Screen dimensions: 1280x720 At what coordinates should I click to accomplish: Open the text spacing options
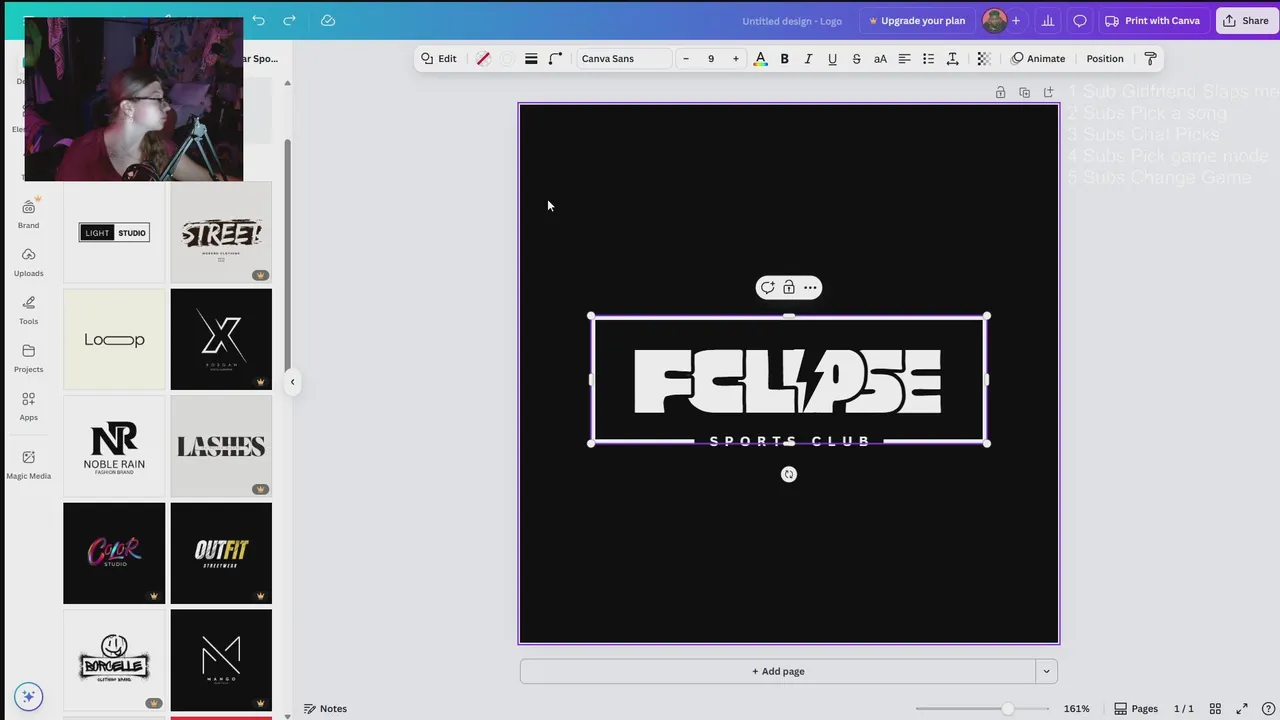pyautogui.click(x=952, y=59)
